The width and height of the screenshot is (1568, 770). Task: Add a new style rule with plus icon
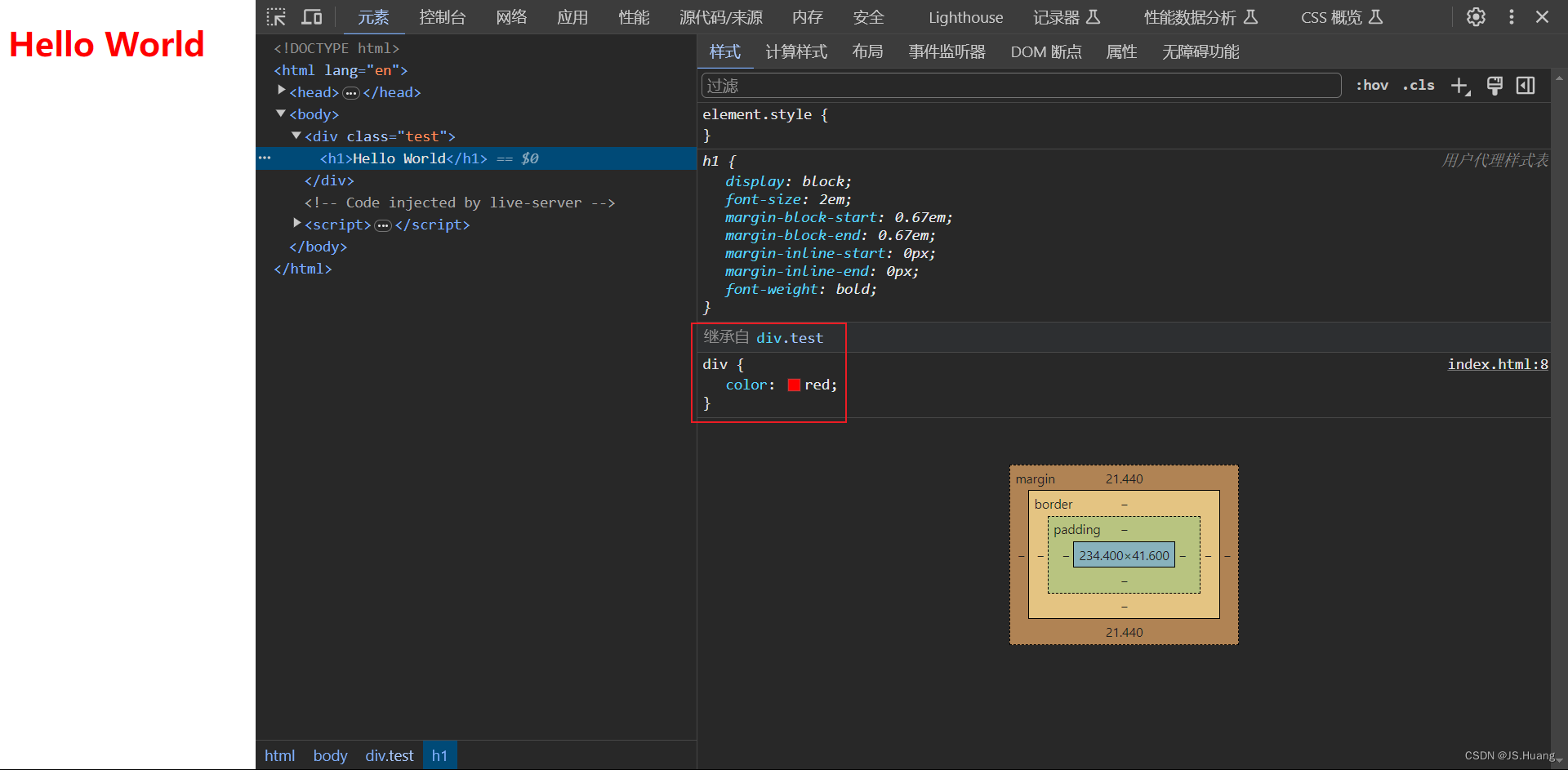click(1460, 86)
